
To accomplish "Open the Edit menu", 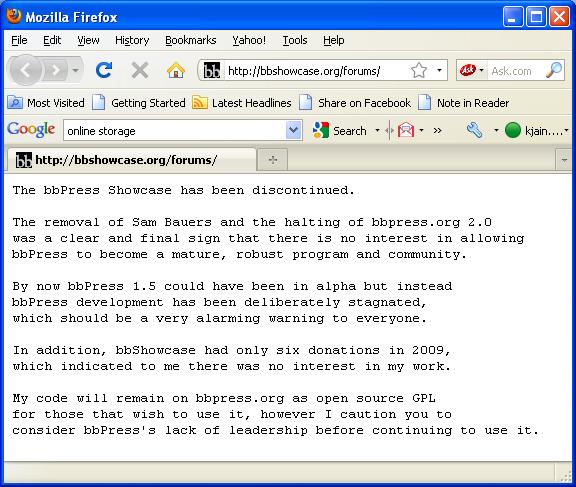I will coord(52,40).
